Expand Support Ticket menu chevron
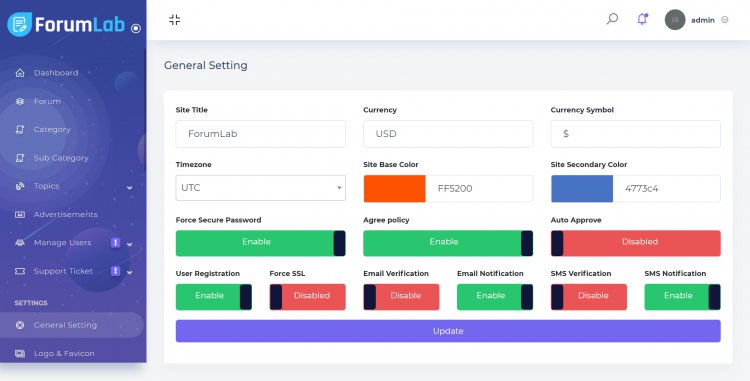This screenshot has height=381, width=750. pos(129,272)
